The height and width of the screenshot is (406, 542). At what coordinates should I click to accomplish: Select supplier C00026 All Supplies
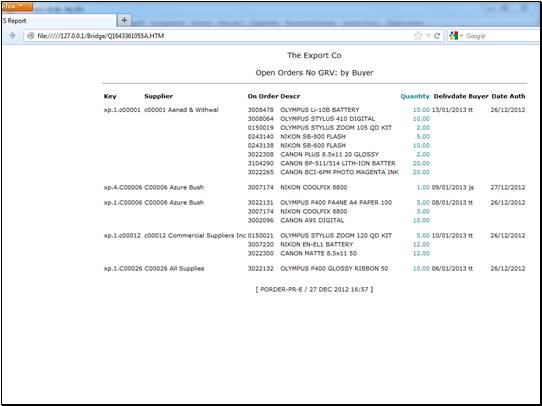174,269
